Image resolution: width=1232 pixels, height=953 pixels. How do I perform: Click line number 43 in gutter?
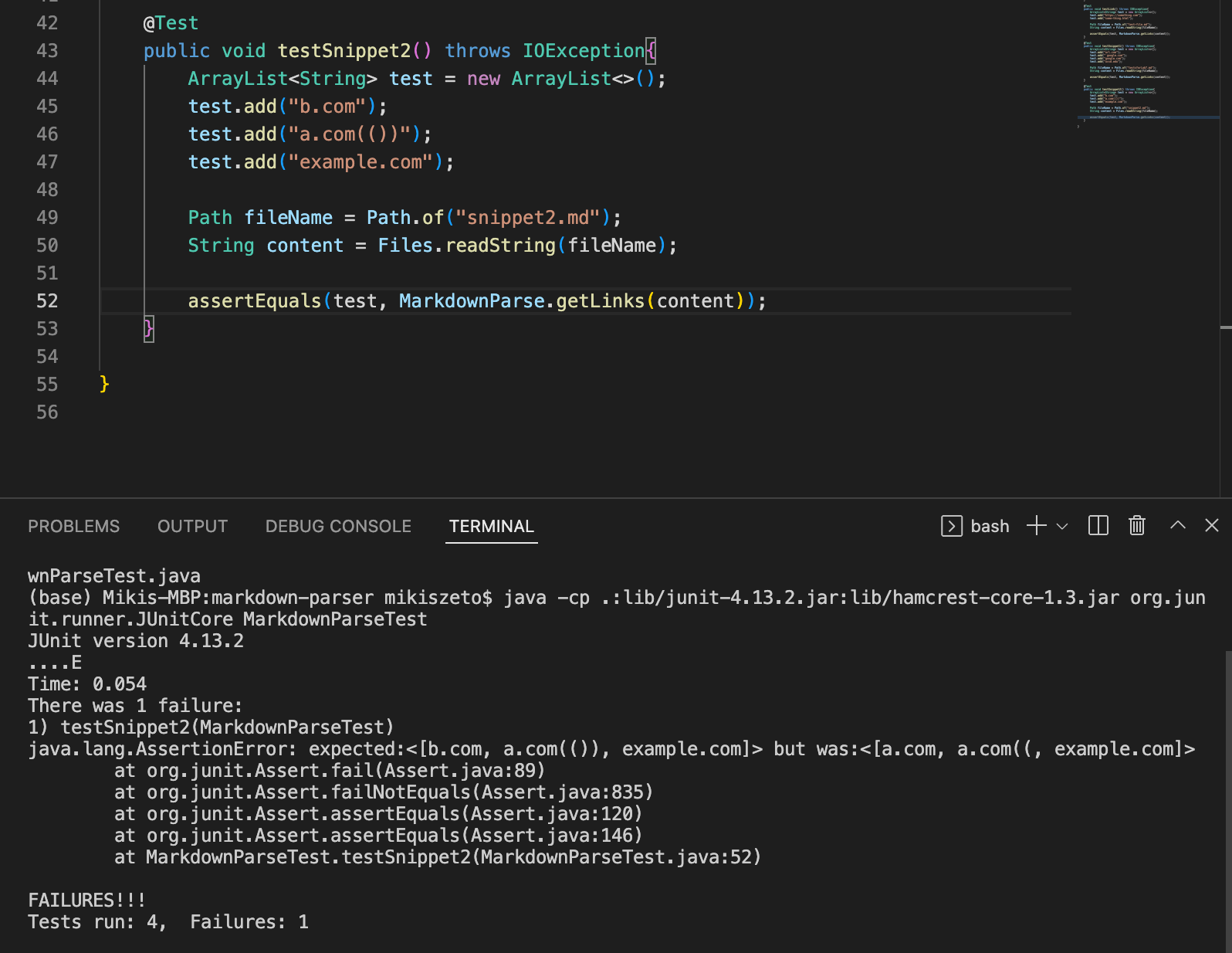tap(47, 51)
